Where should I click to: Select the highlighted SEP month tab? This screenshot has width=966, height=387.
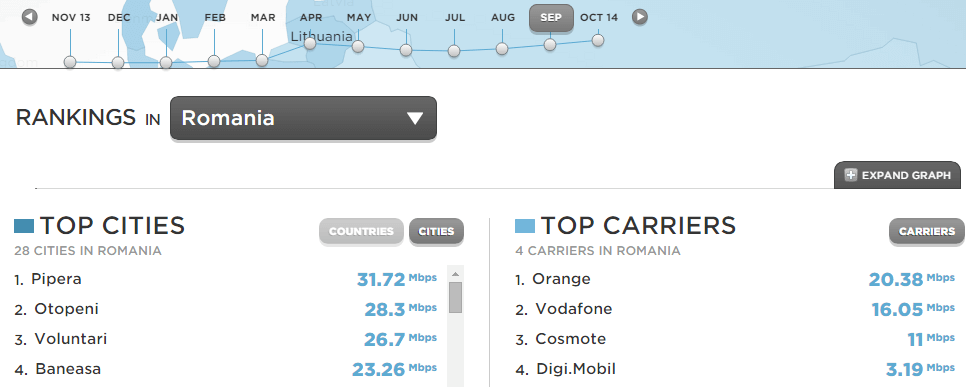click(551, 17)
